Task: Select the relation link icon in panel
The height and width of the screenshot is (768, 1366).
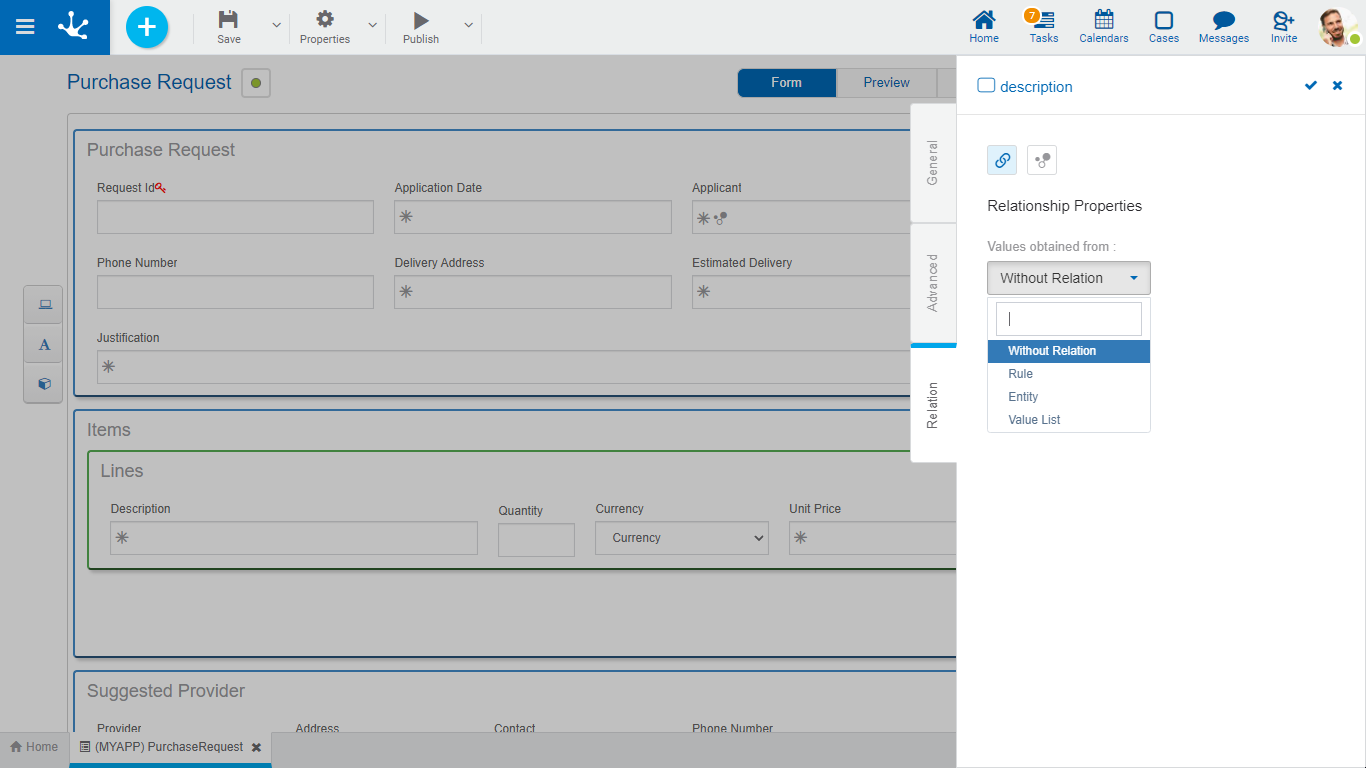Action: tap(1002, 160)
